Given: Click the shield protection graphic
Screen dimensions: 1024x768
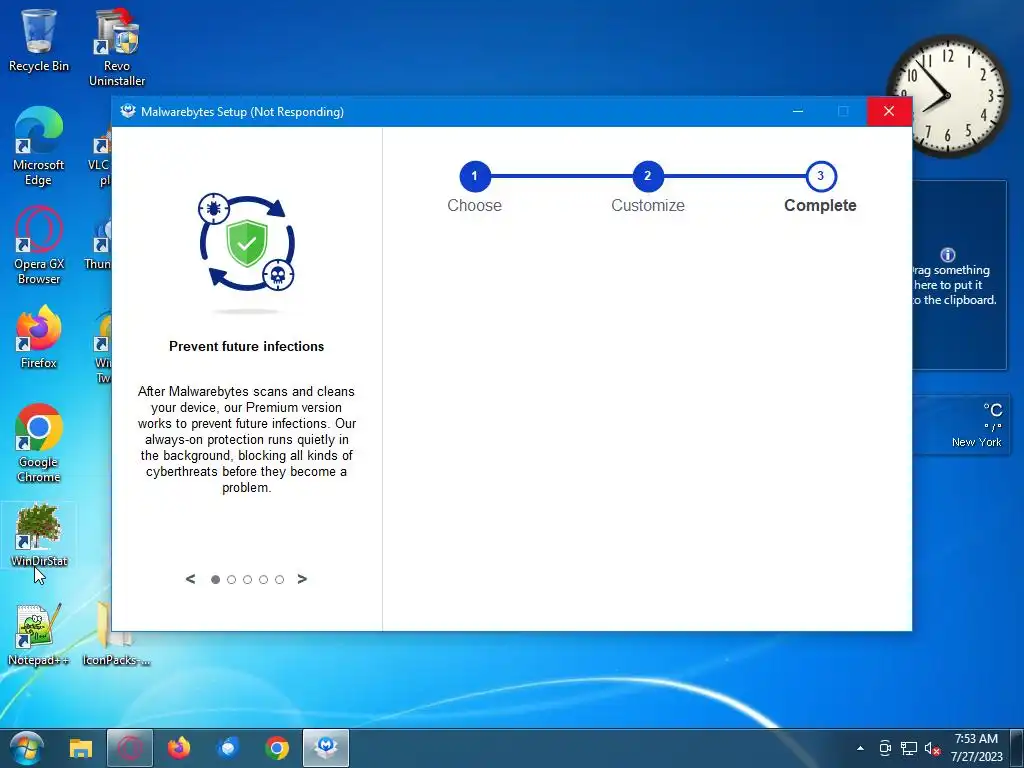Looking at the screenshot, I should [x=247, y=244].
